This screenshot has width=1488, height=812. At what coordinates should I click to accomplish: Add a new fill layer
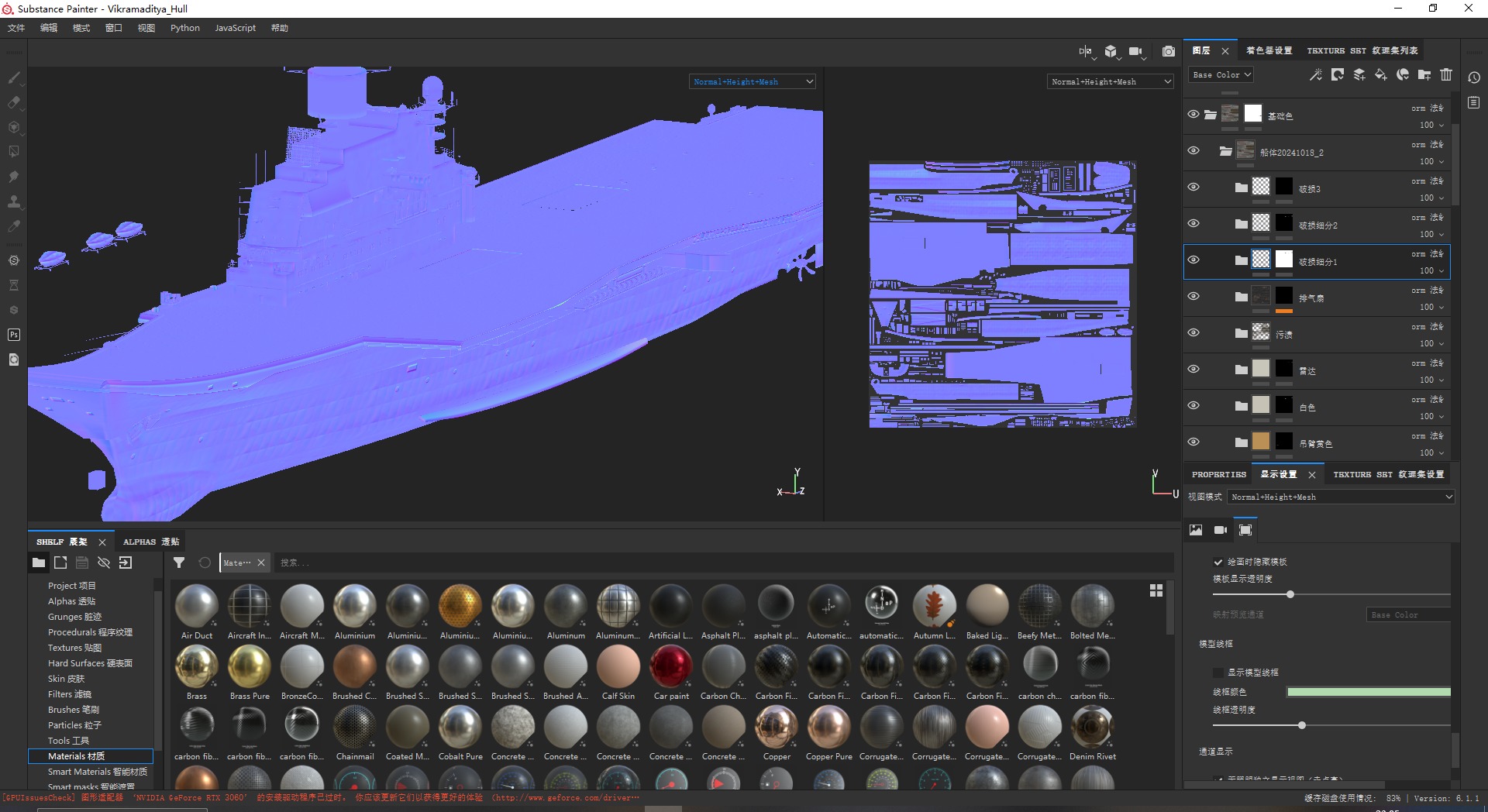click(1381, 74)
